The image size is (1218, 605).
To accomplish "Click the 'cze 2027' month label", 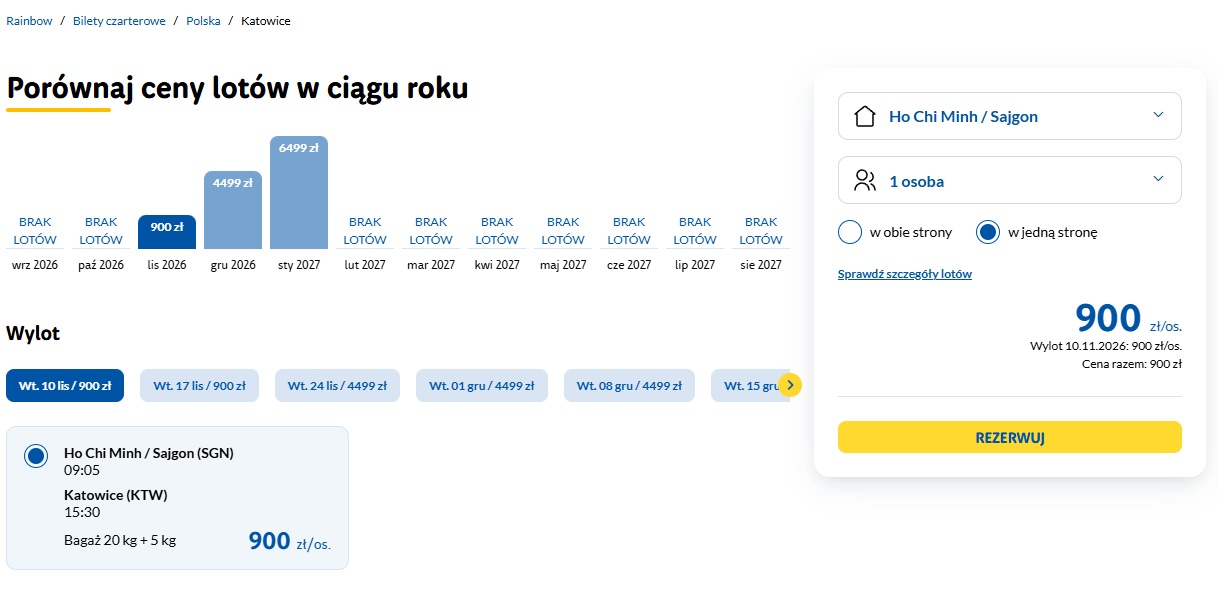I will pos(629,265).
